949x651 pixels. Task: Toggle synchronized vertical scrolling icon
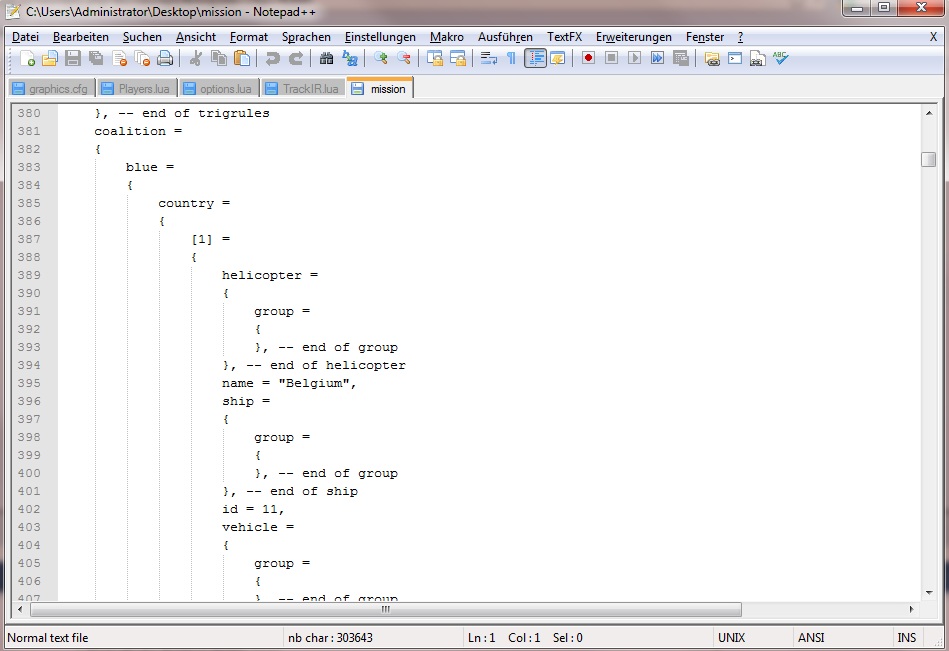tap(435, 58)
